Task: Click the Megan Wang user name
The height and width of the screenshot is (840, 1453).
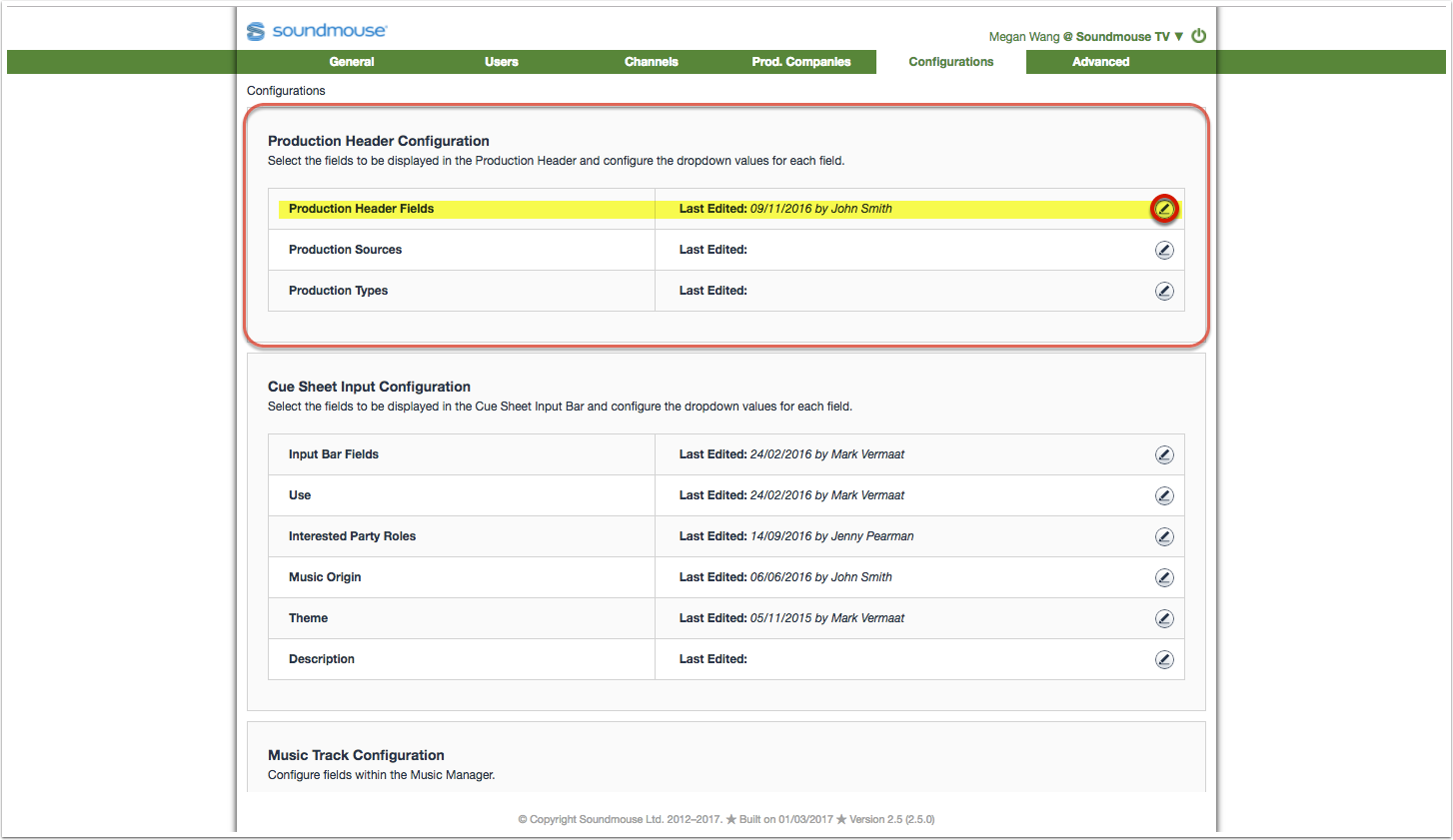Action: coord(1024,37)
